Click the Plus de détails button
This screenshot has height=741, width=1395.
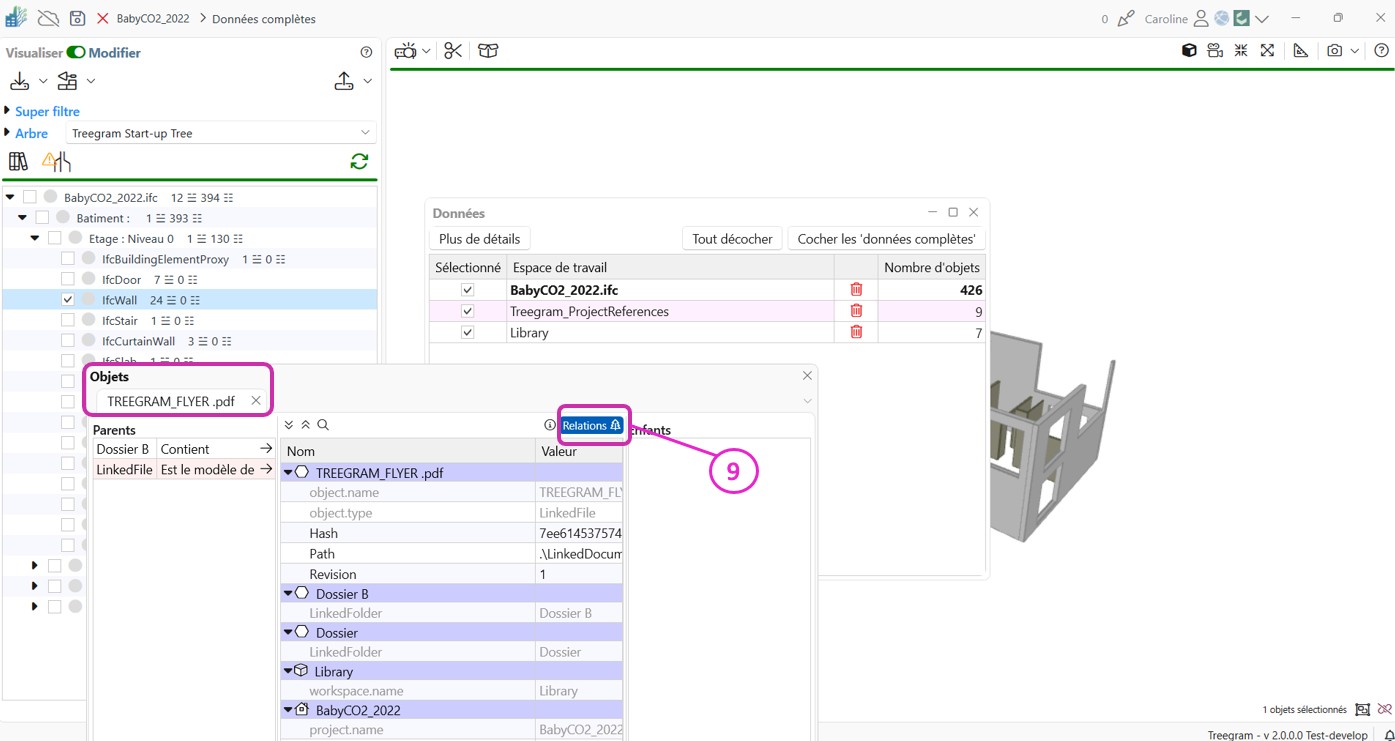coord(479,239)
